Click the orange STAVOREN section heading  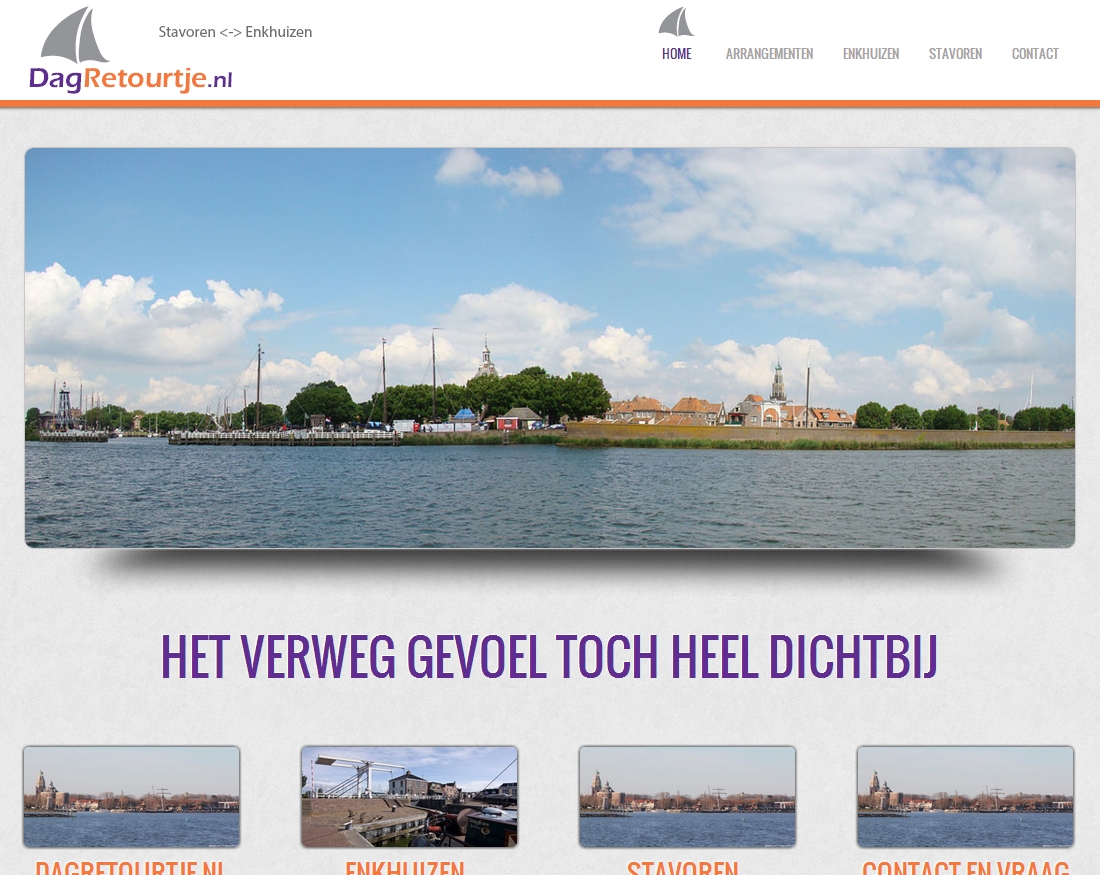[x=683, y=867]
